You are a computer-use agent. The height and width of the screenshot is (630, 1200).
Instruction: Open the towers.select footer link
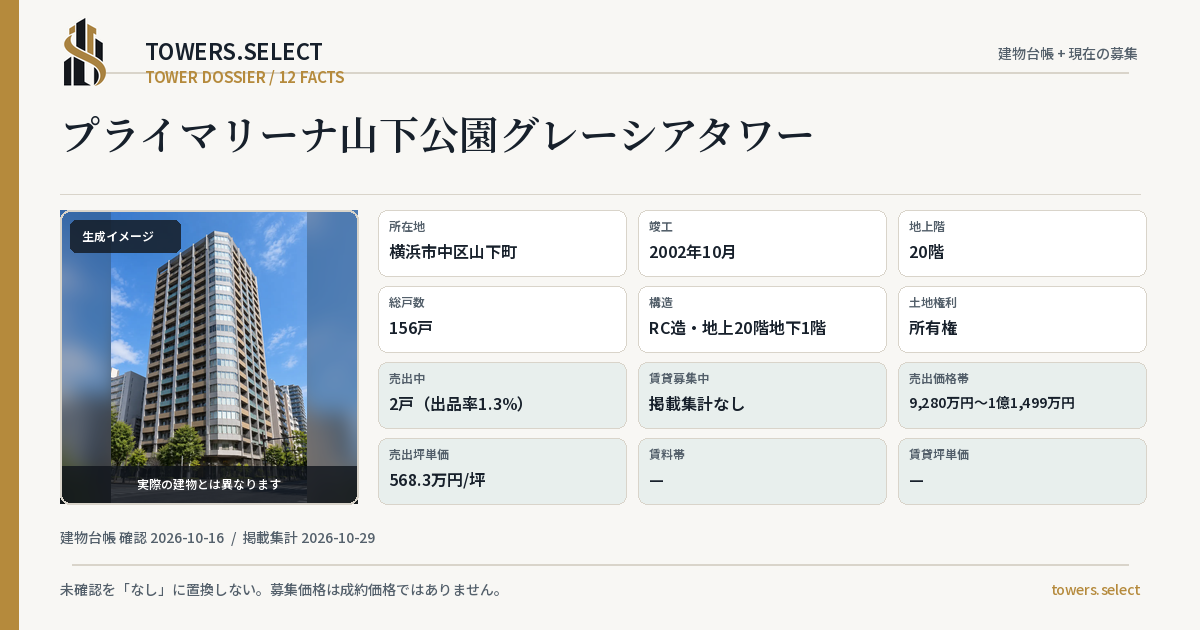point(1095,590)
